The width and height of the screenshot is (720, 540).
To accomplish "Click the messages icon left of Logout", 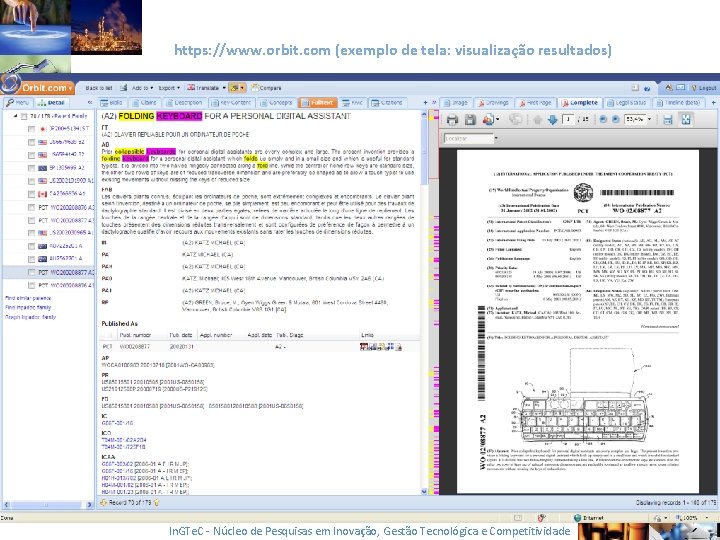I will (681, 87).
